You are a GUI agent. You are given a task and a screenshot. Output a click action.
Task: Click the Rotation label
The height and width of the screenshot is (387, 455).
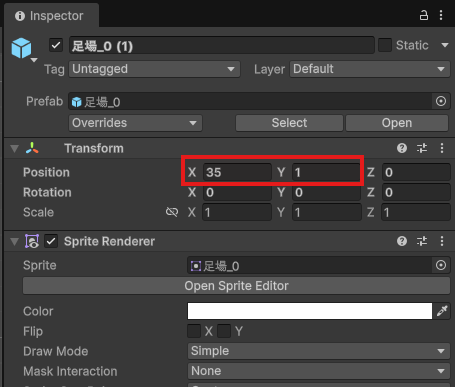pos(47,192)
